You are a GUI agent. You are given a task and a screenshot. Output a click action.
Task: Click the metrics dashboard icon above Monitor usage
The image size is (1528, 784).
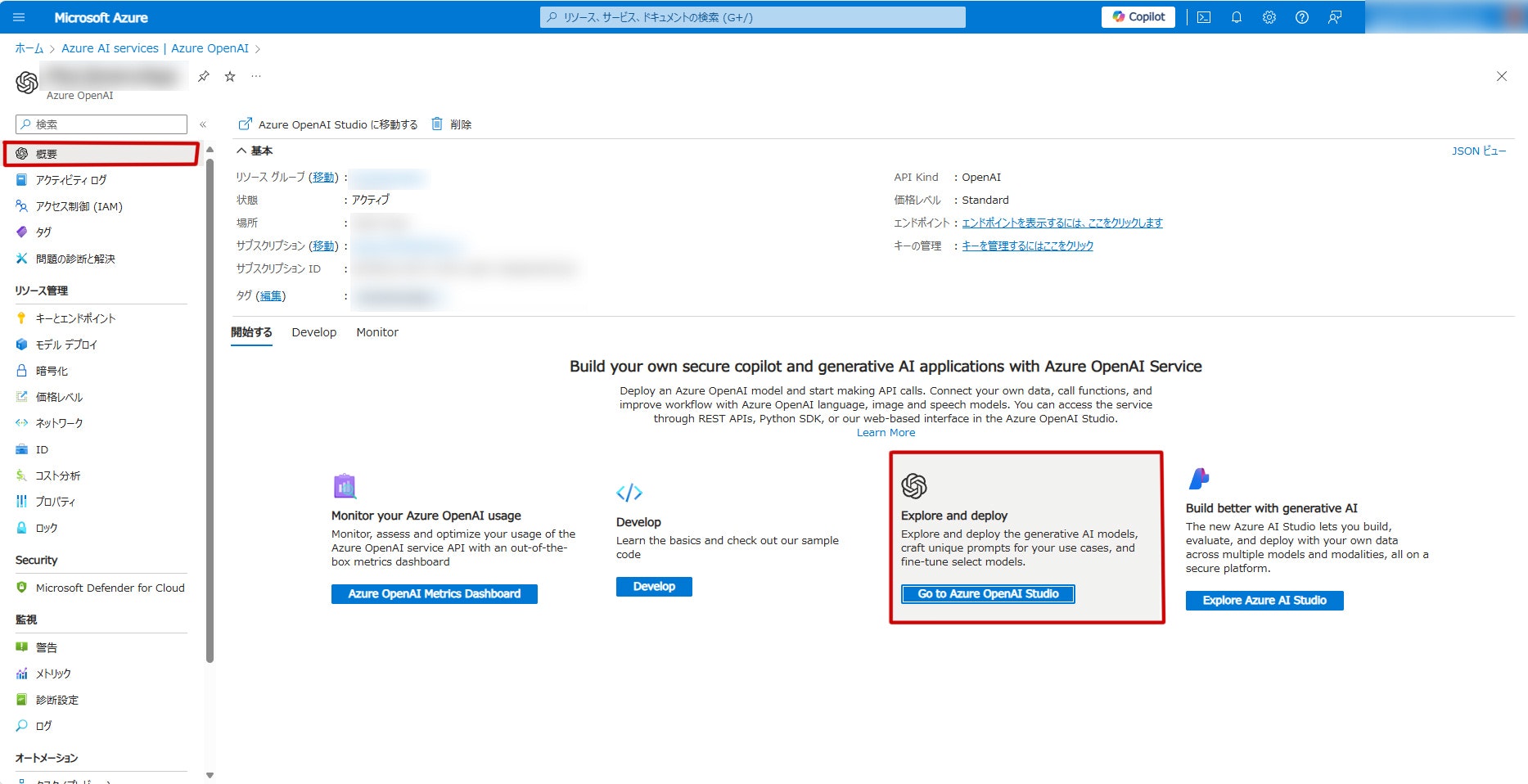(x=345, y=486)
